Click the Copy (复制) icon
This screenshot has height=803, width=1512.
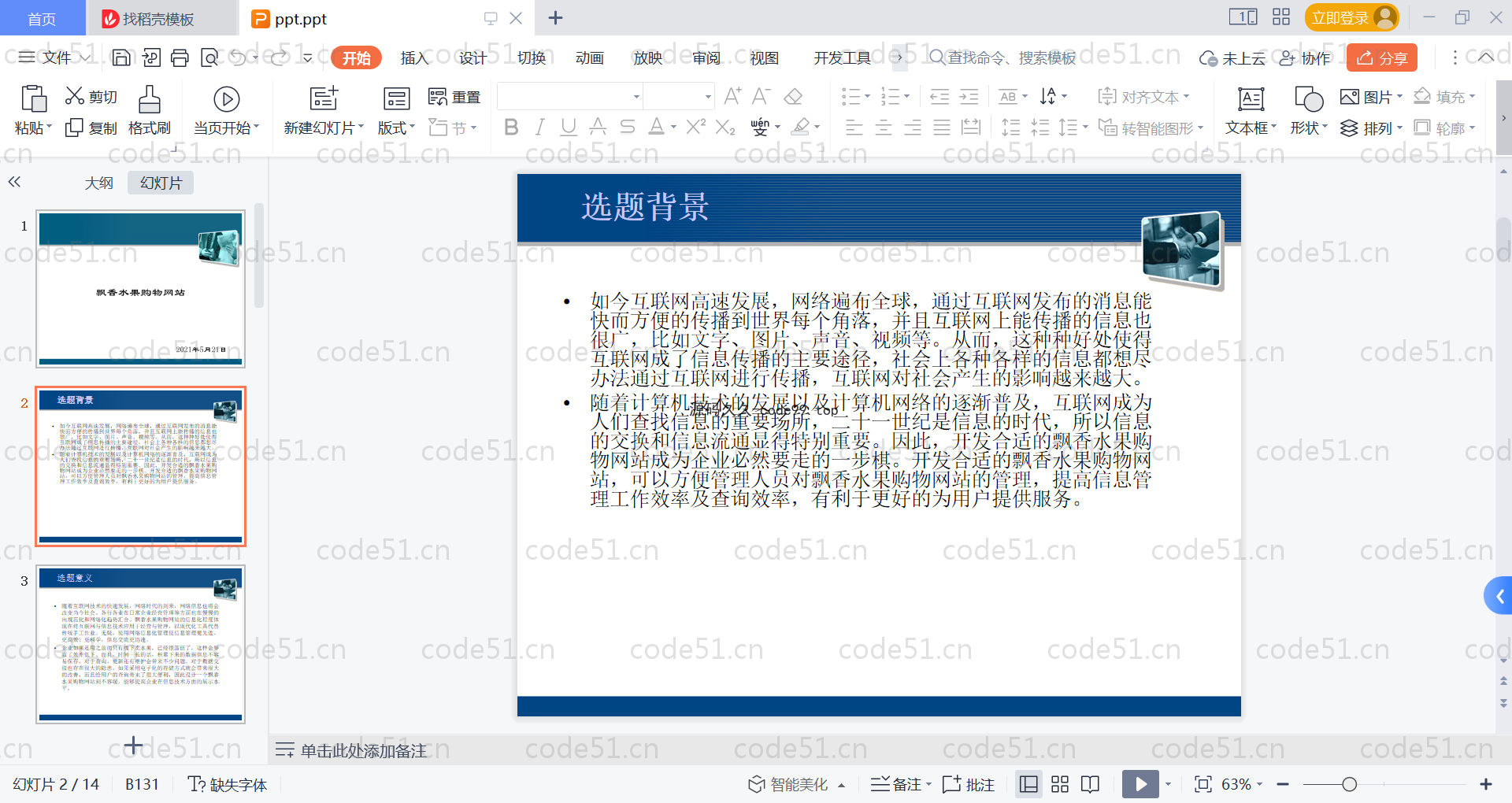74,128
